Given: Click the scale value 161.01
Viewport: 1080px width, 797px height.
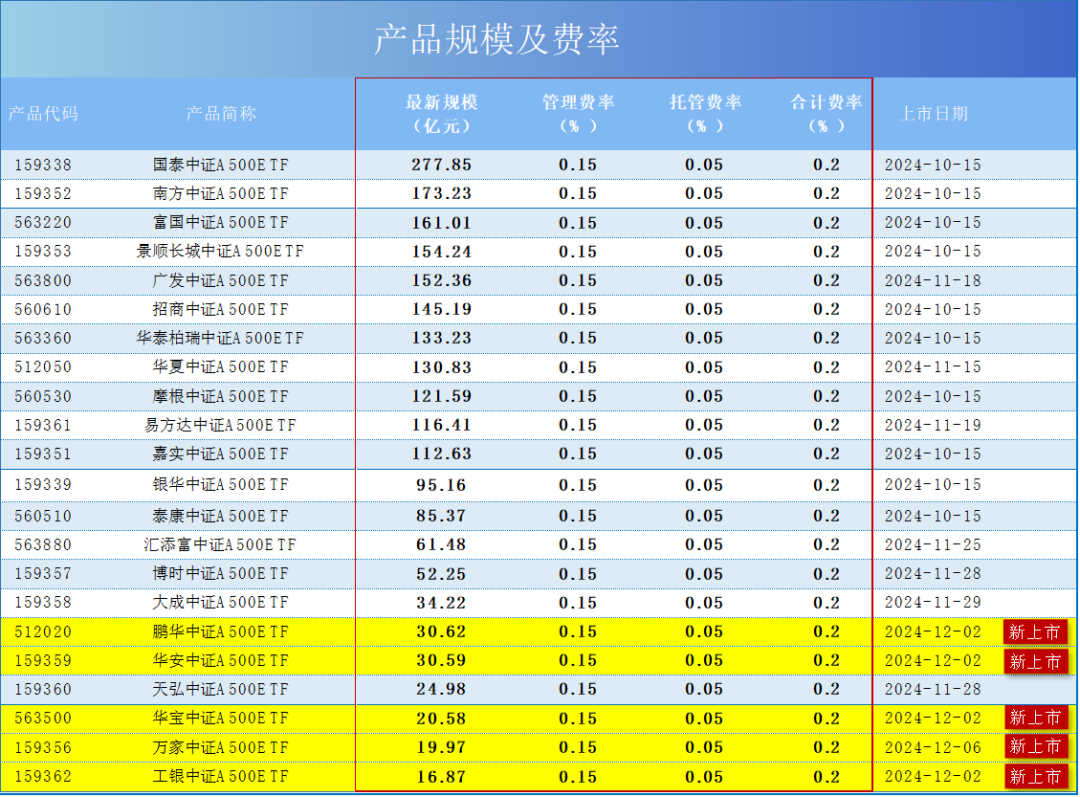Looking at the screenshot, I should click(442, 223).
